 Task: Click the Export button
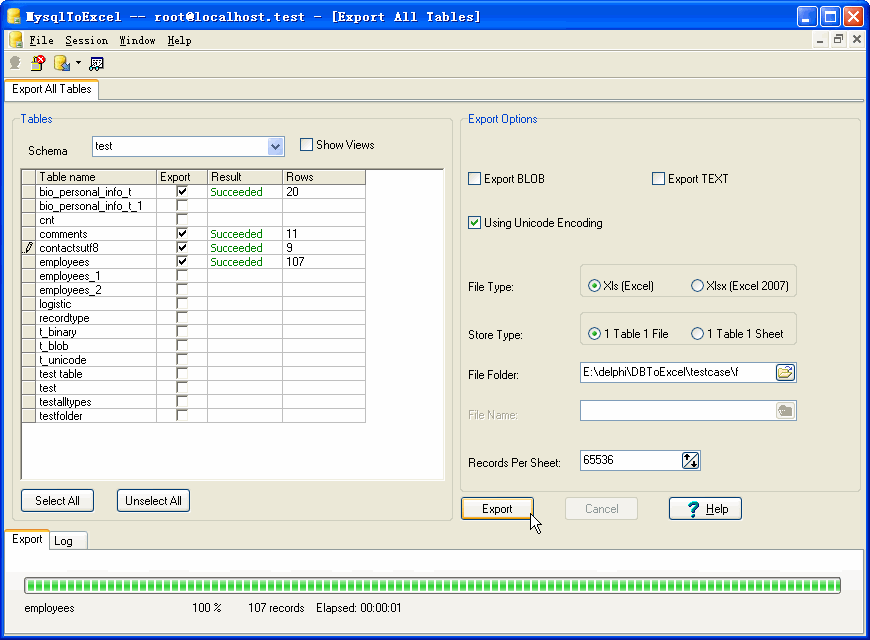497,509
